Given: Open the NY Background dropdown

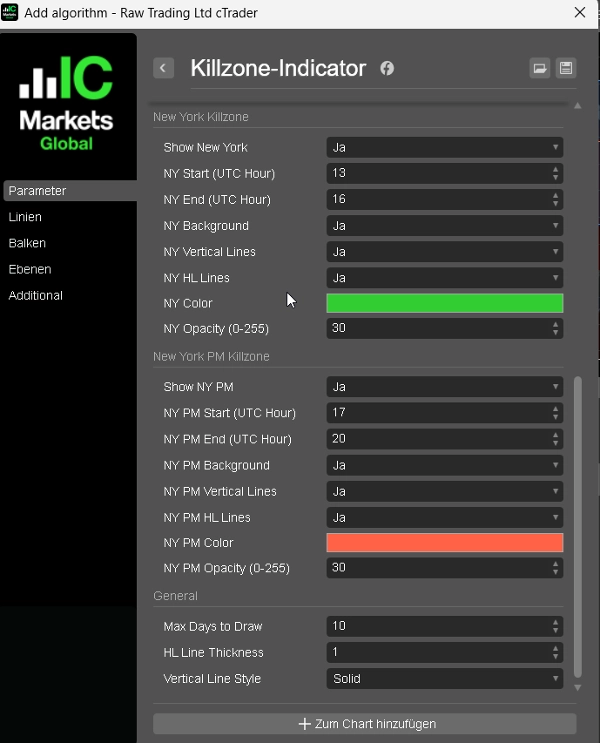Looking at the screenshot, I should pyautogui.click(x=444, y=226).
